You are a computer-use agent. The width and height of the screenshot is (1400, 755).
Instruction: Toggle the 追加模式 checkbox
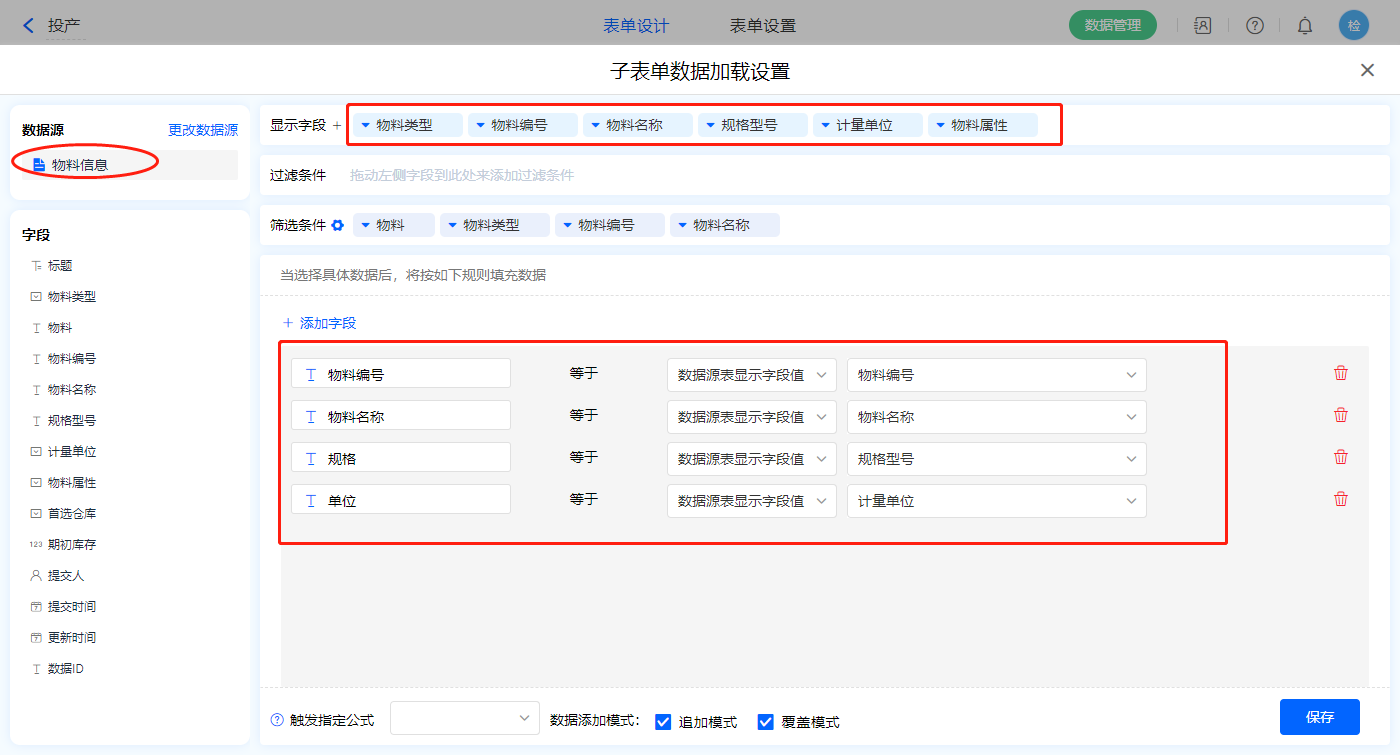(663, 722)
